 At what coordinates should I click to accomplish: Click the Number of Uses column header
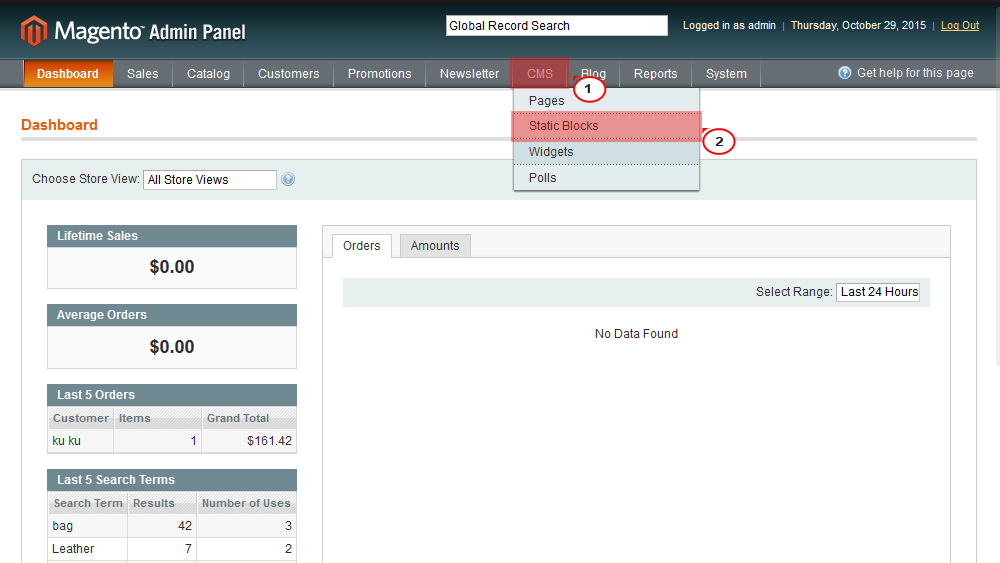[246, 503]
